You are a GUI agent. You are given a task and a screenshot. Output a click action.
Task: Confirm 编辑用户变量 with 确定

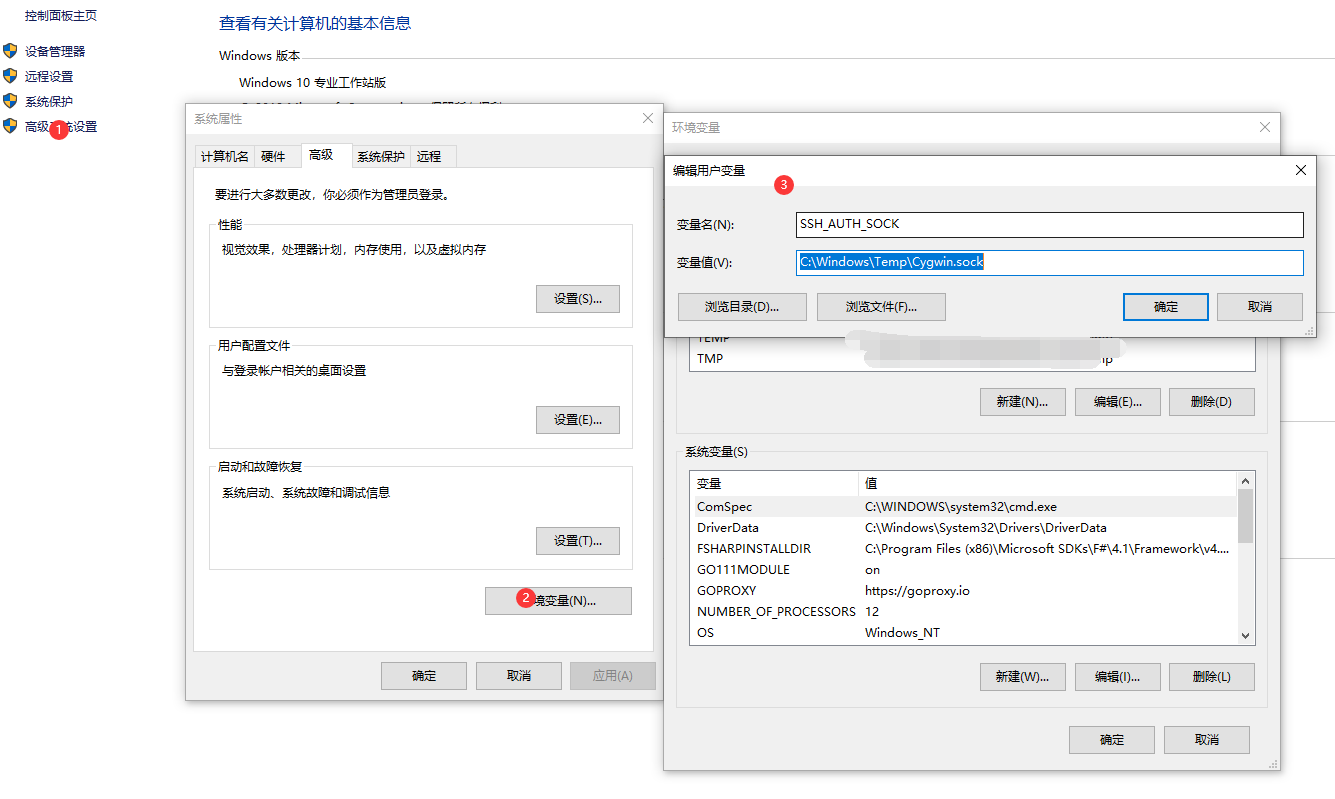(x=1166, y=307)
